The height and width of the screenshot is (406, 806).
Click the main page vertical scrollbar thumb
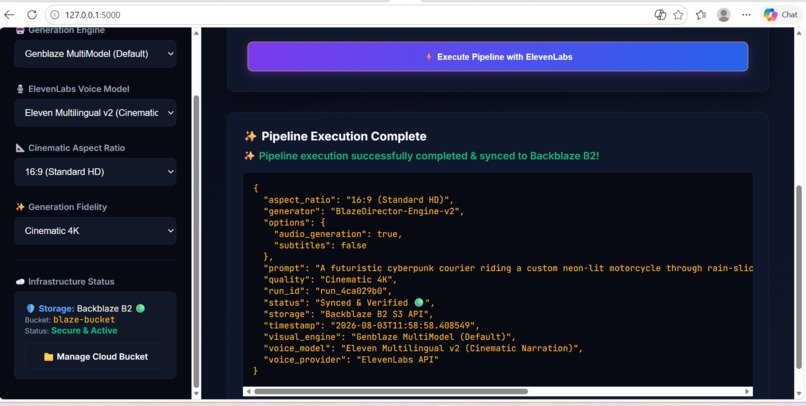pos(799,277)
